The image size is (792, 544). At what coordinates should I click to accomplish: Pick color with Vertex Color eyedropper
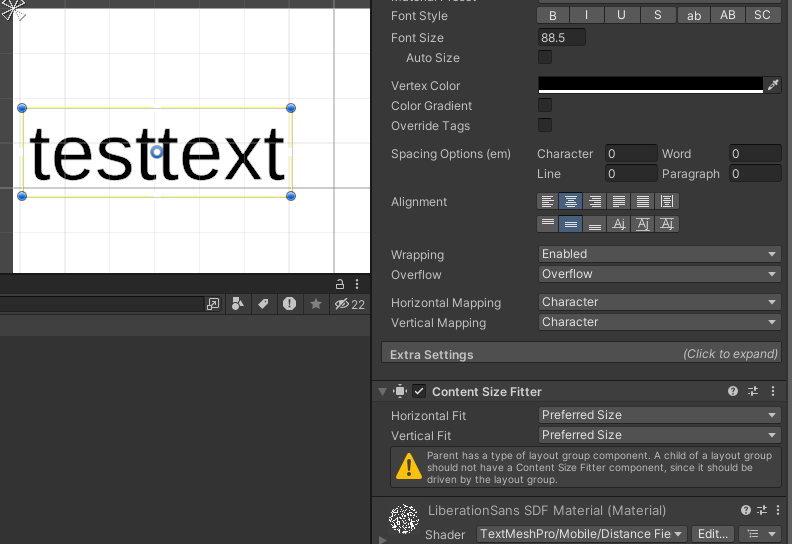(773, 85)
